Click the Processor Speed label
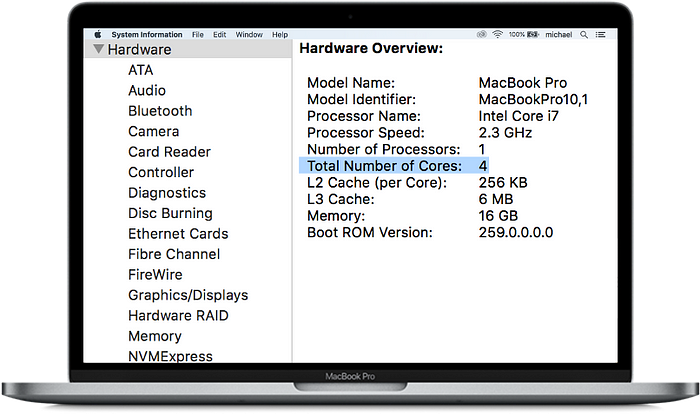700x416 pixels. click(366, 133)
